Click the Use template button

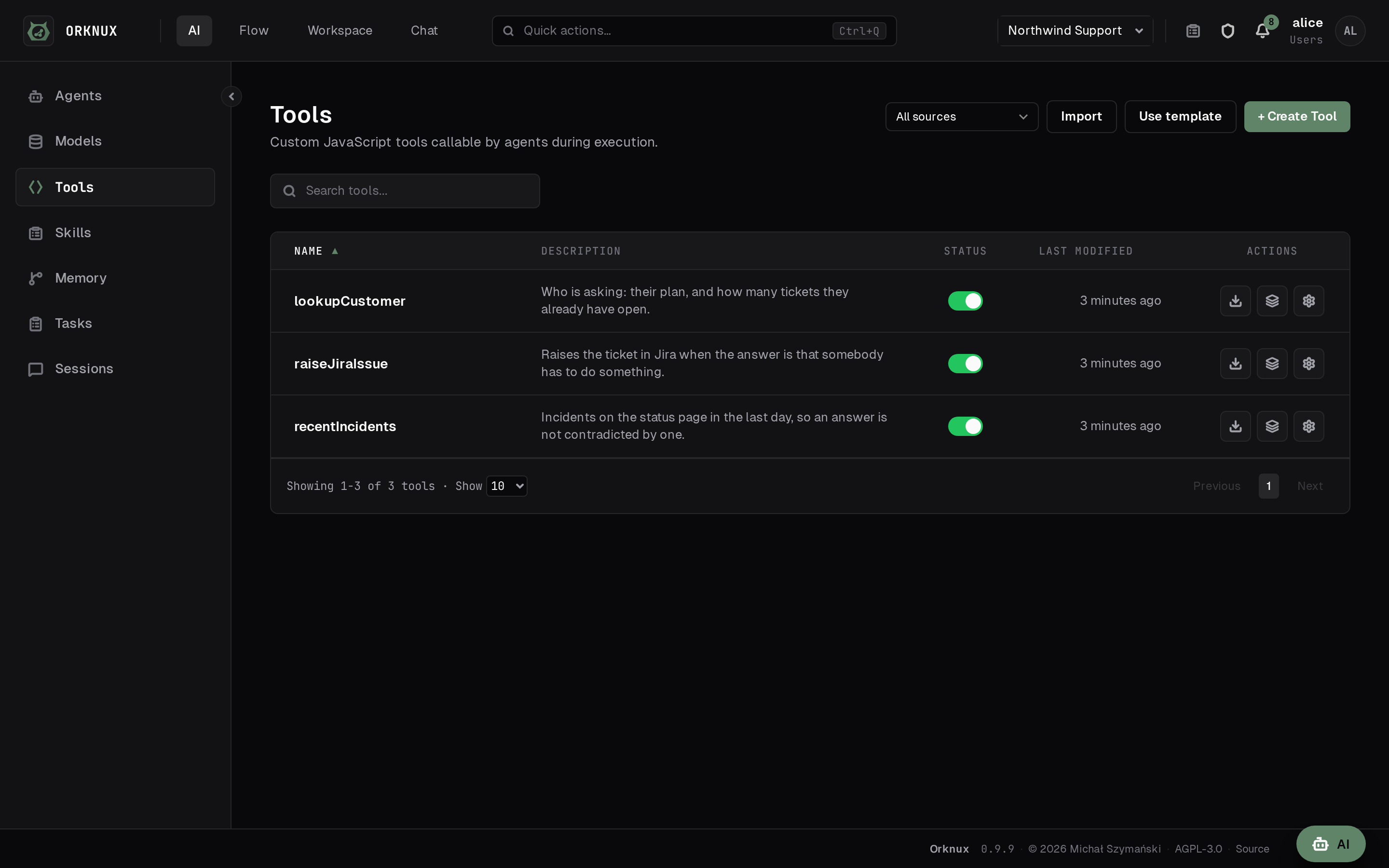point(1180,117)
